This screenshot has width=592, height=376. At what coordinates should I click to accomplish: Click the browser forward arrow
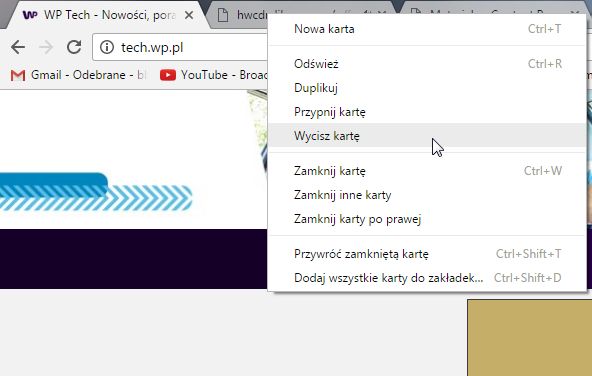pos(46,47)
